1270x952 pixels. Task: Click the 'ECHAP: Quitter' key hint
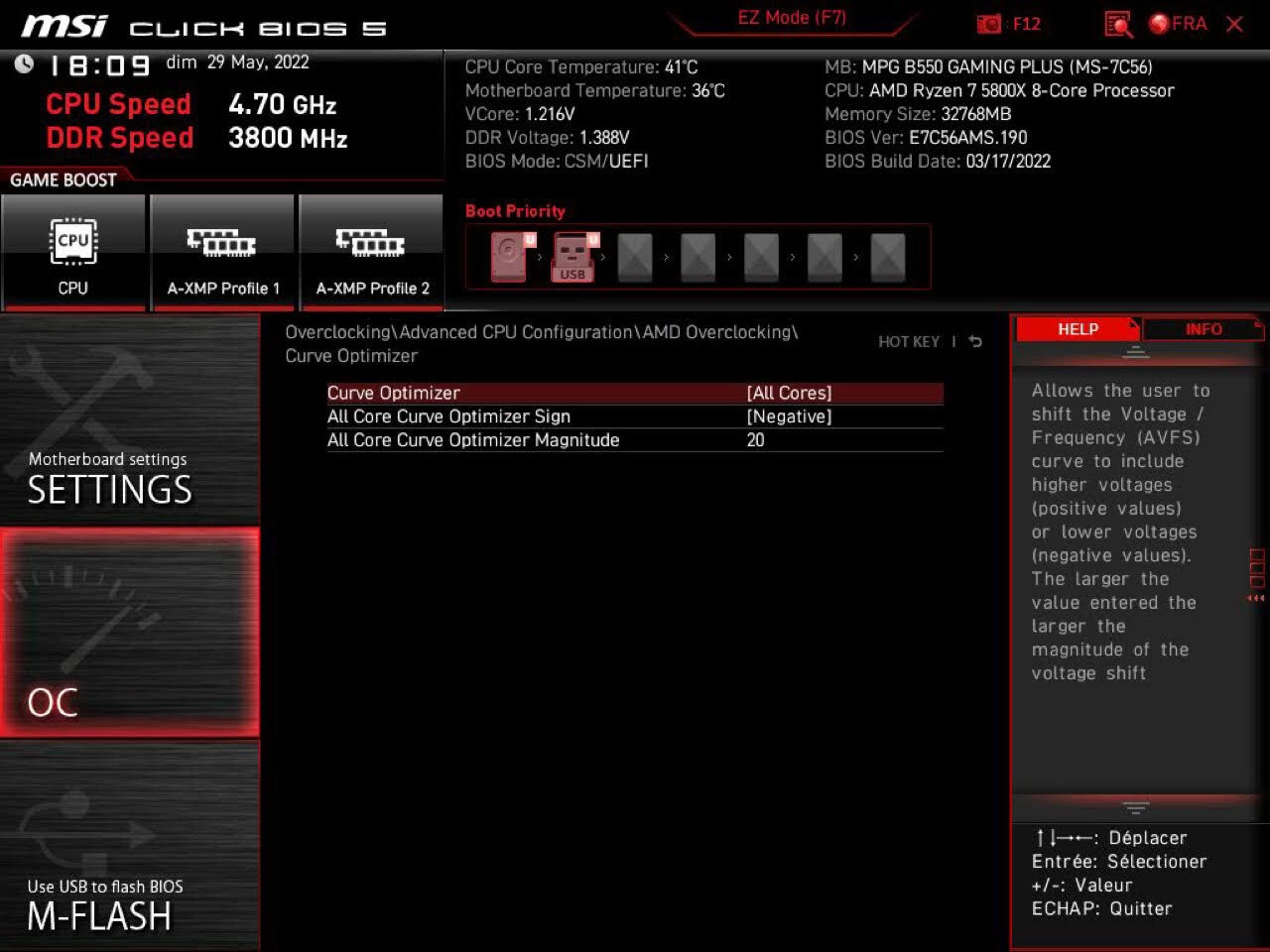point(1101,908)
